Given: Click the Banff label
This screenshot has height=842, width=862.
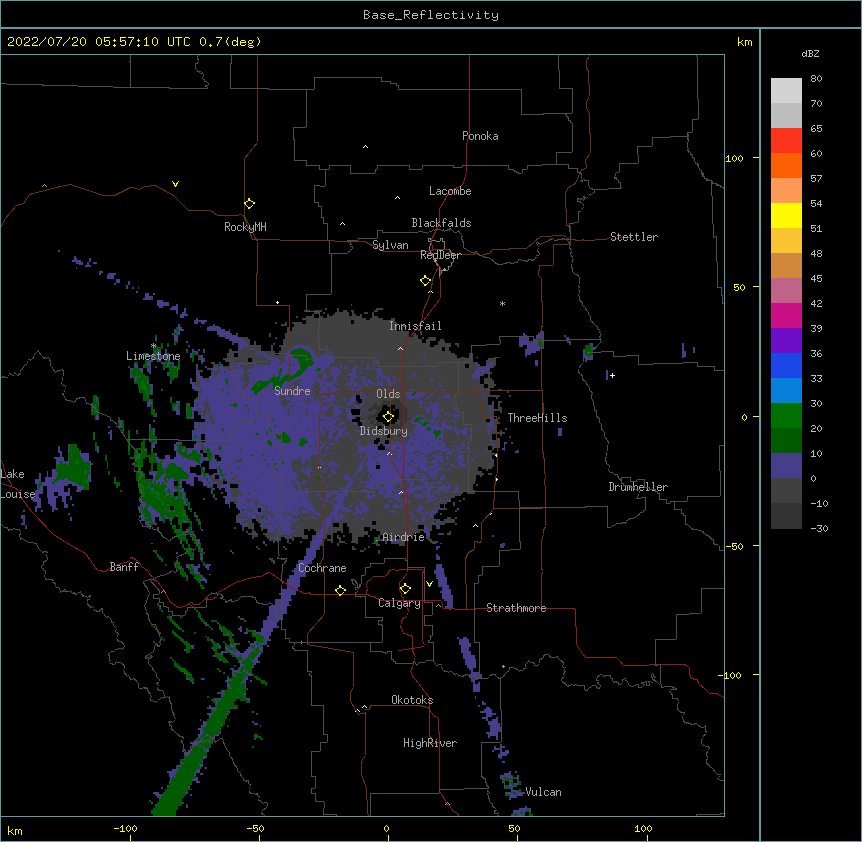Looking at the screenshot, I should (x=124, y=567).
